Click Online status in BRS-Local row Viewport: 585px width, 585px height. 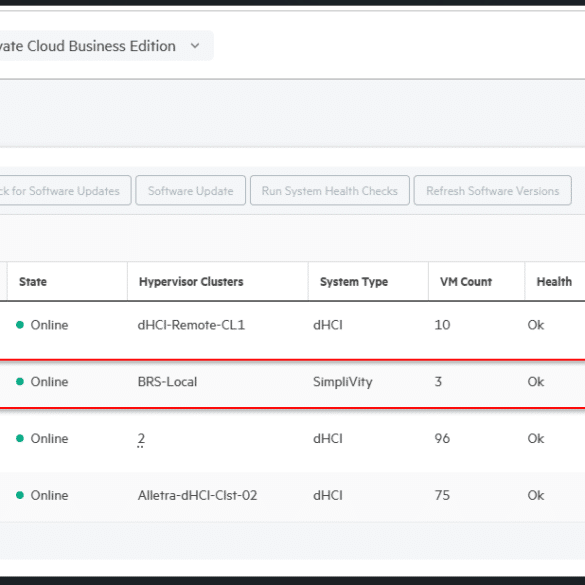coord(49,382)
